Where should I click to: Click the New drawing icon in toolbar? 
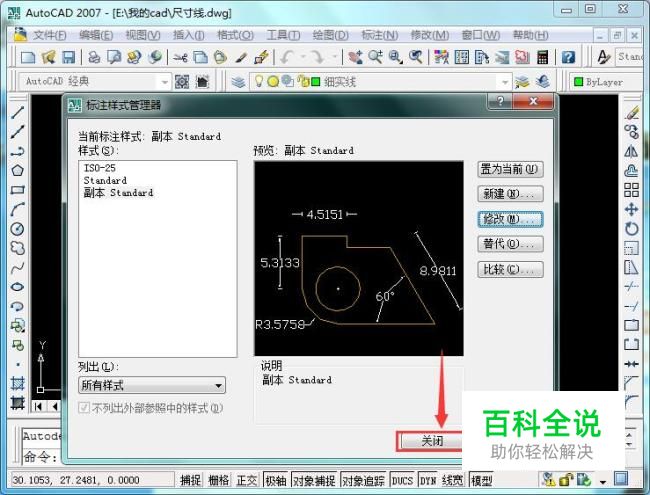(28, 57)
